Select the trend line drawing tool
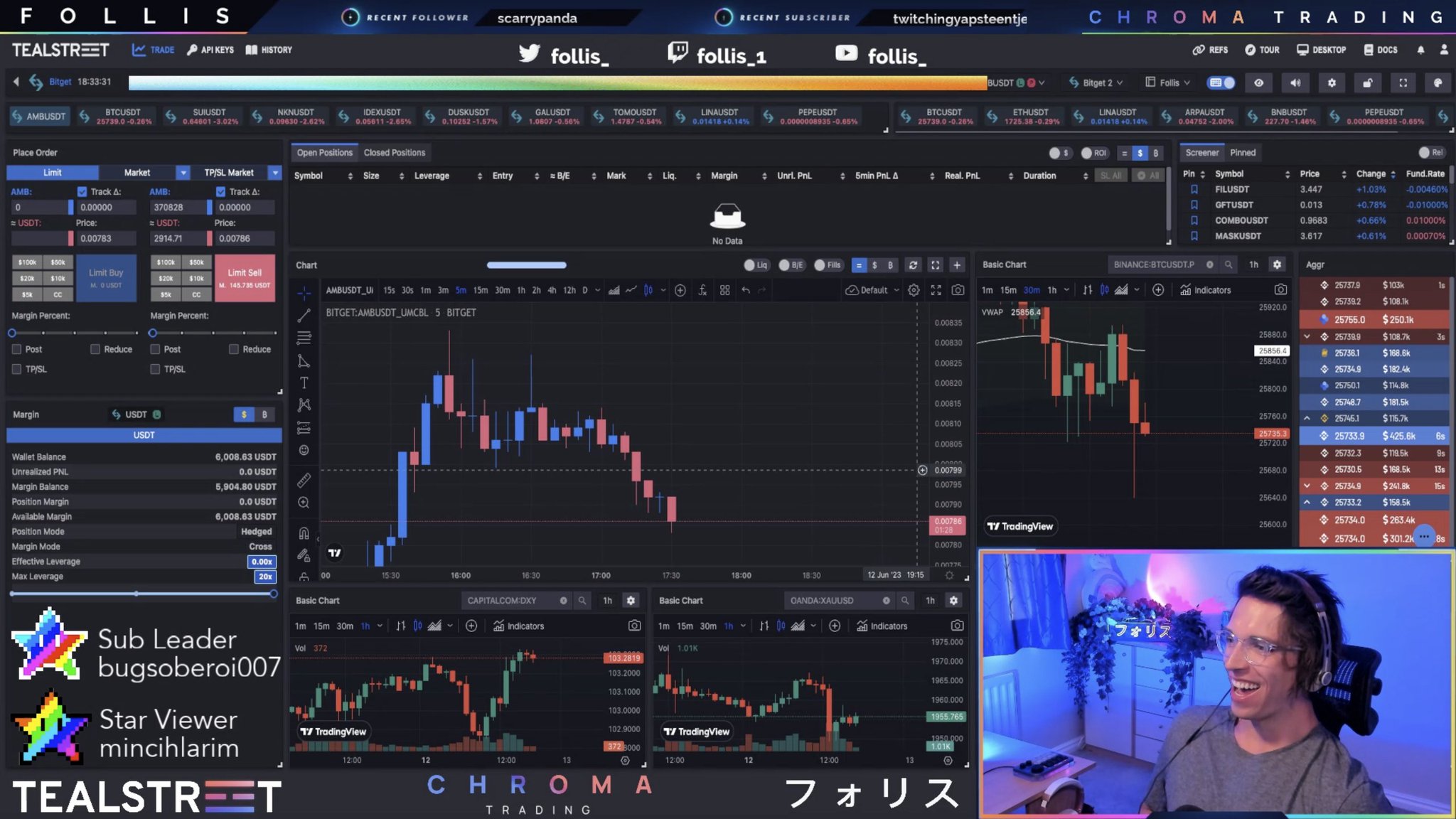 (x=304, y=315)
